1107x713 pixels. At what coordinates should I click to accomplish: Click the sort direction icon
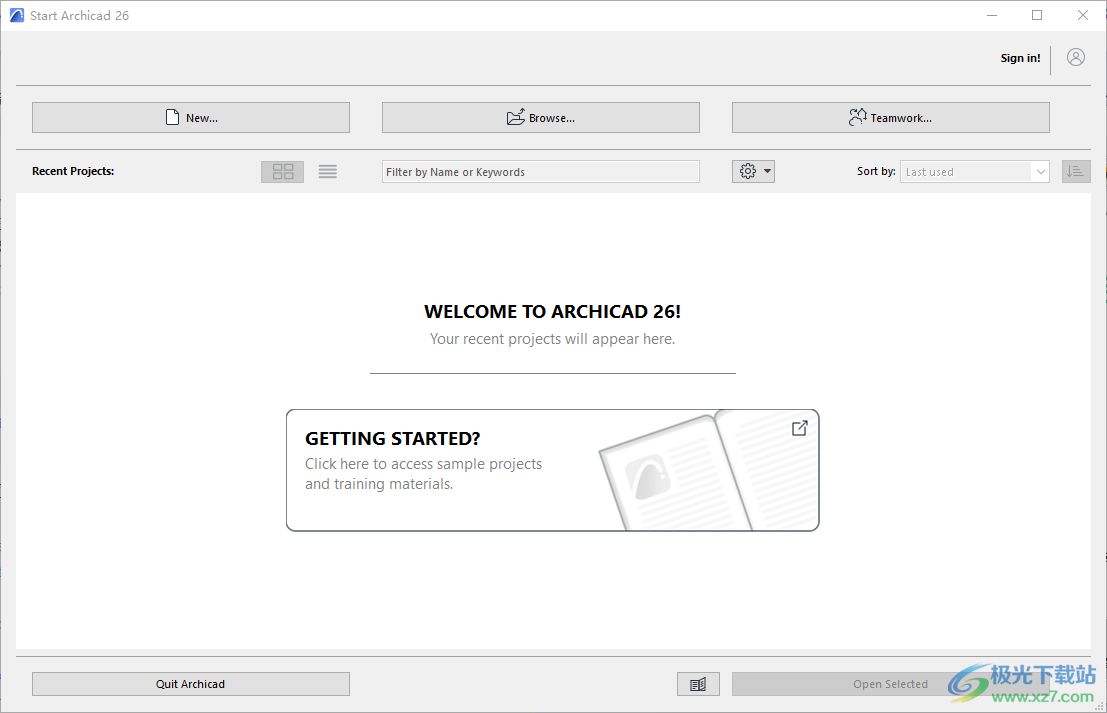pos(1076,171)
